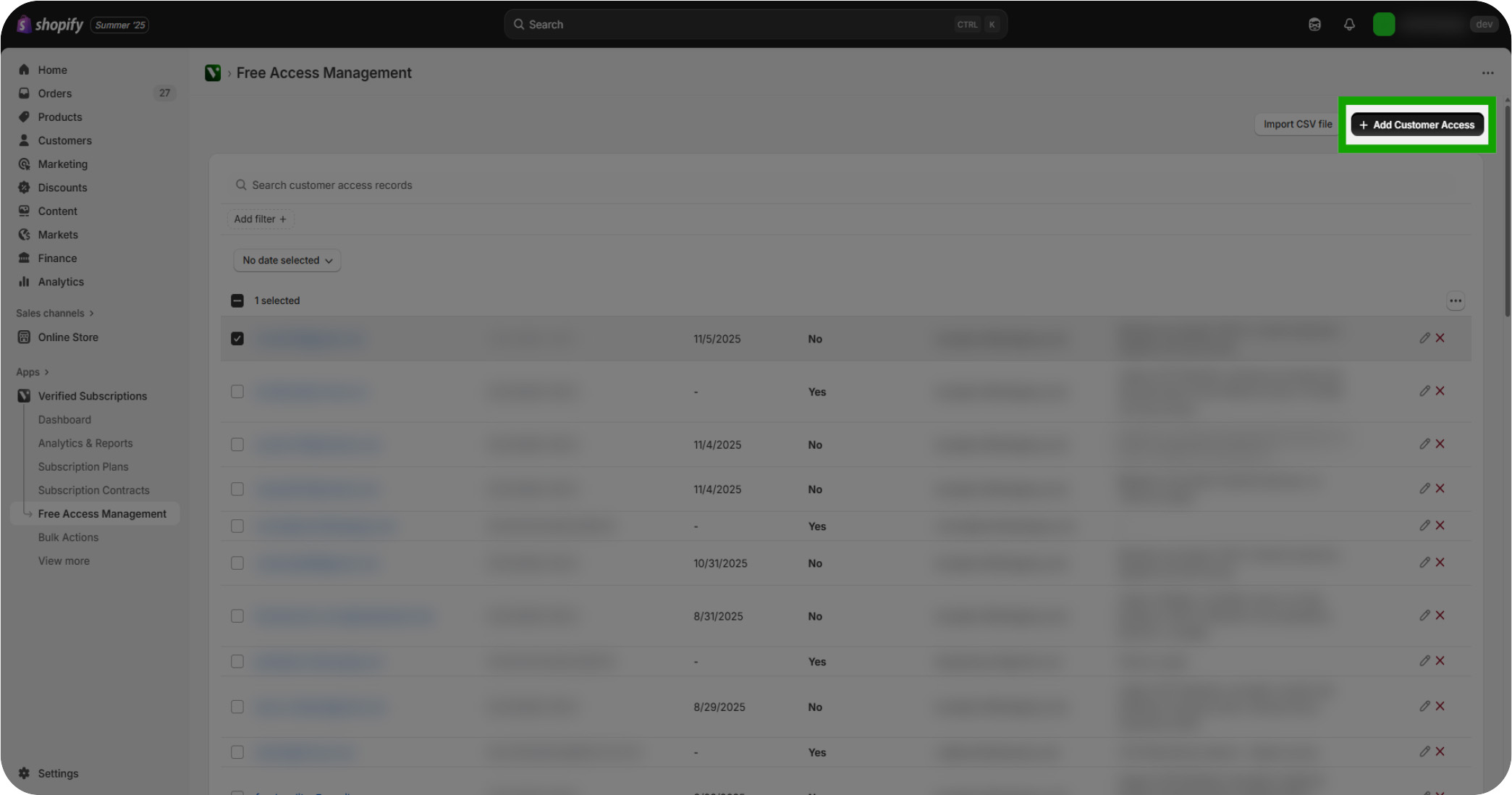Go to Subscription Contracts

(x=94, y=490)
